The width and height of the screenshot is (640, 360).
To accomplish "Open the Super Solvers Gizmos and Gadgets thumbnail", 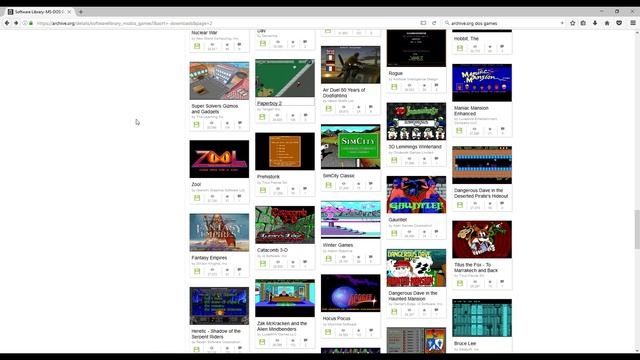I will 219,81.
